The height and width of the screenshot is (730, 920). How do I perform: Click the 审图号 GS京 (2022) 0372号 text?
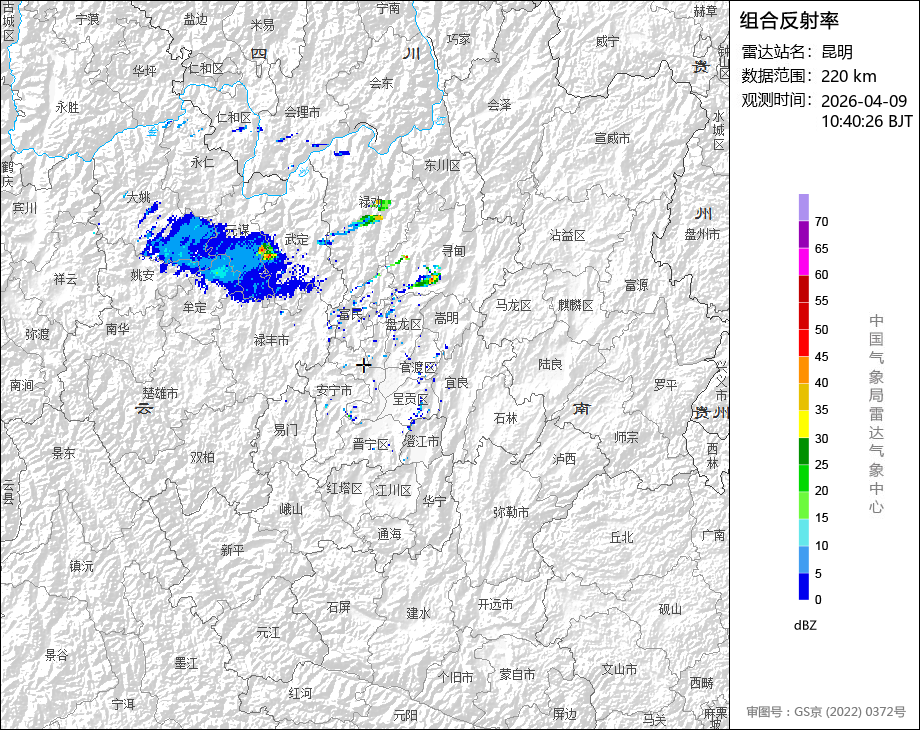pos(826,712)
